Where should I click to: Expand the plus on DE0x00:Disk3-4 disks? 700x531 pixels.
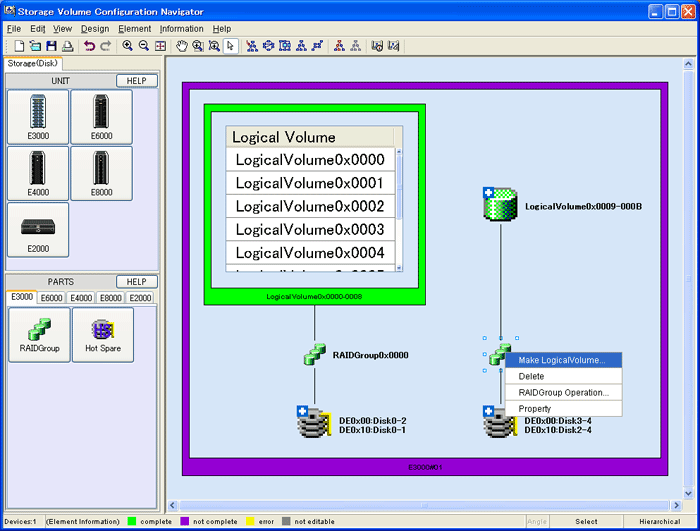488,410
